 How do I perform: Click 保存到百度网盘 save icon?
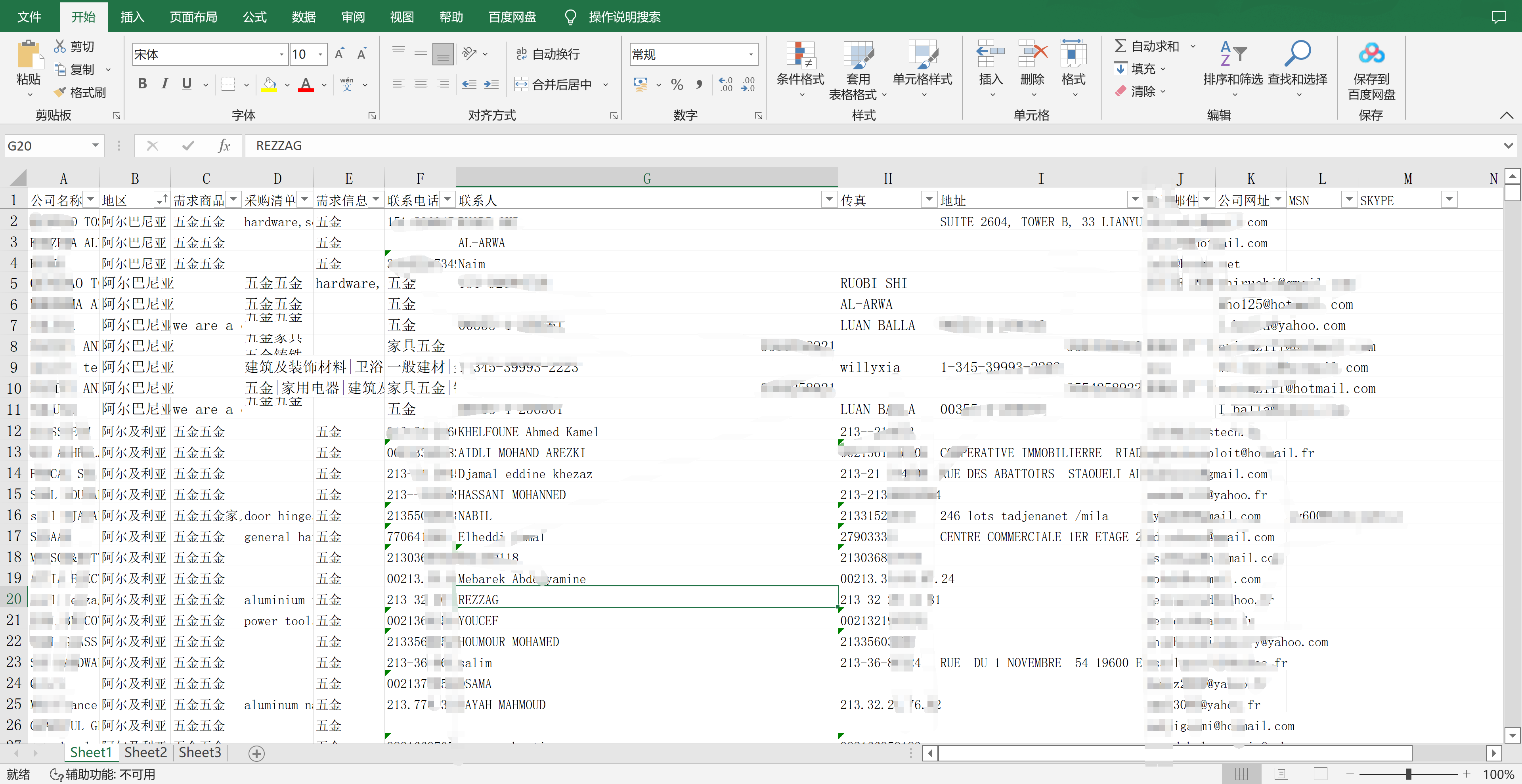tap(1371, 54)
